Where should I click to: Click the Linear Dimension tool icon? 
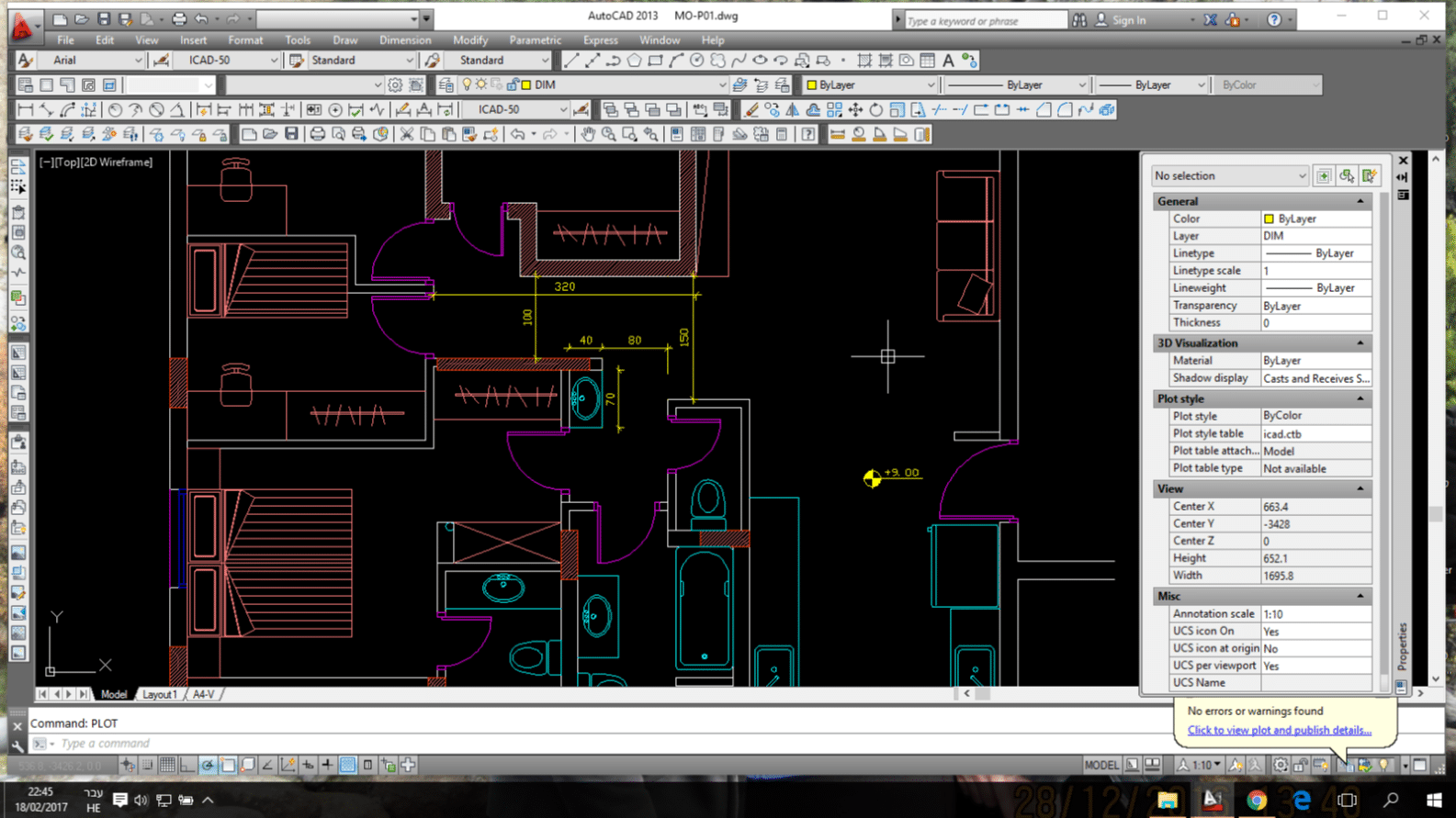26,110
